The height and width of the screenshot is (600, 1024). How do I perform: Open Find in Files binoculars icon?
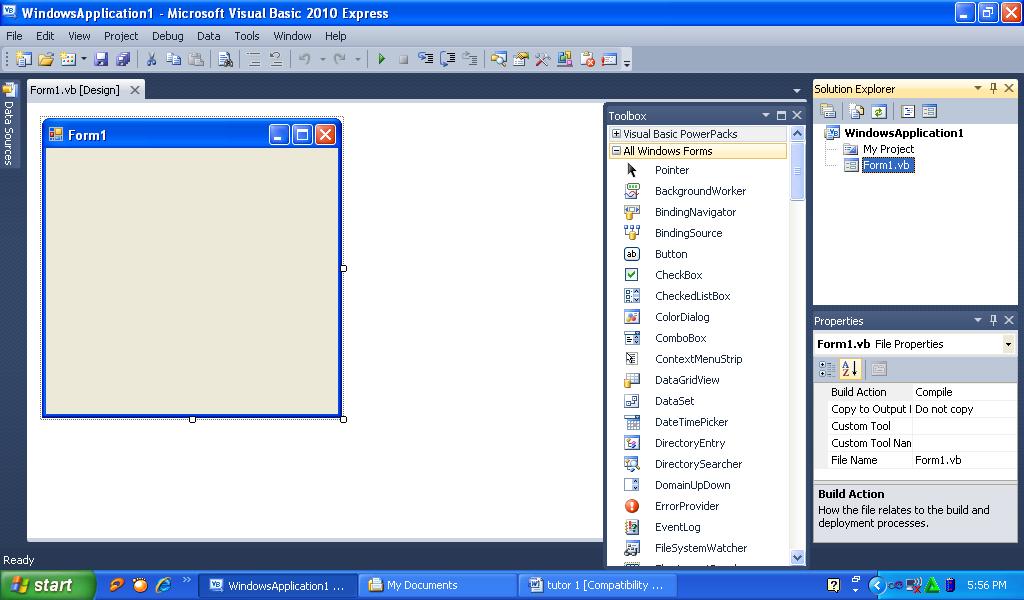tap(225, 59)
